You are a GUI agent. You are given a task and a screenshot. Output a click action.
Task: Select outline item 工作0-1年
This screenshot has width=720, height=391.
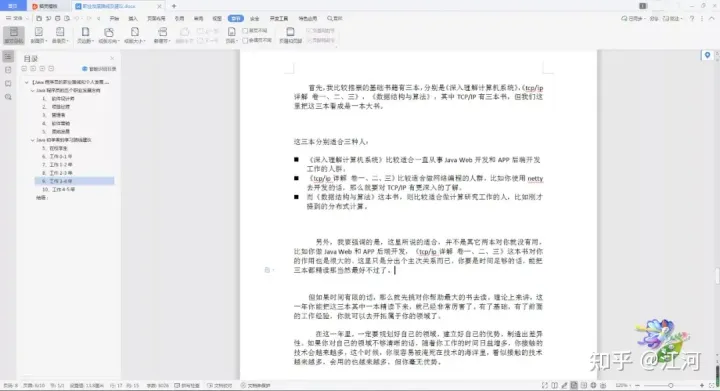57,156
